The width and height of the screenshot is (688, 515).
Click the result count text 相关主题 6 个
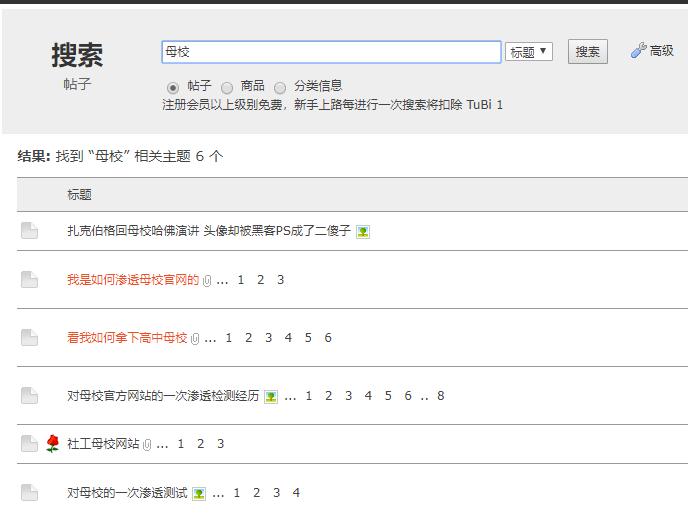179,156
